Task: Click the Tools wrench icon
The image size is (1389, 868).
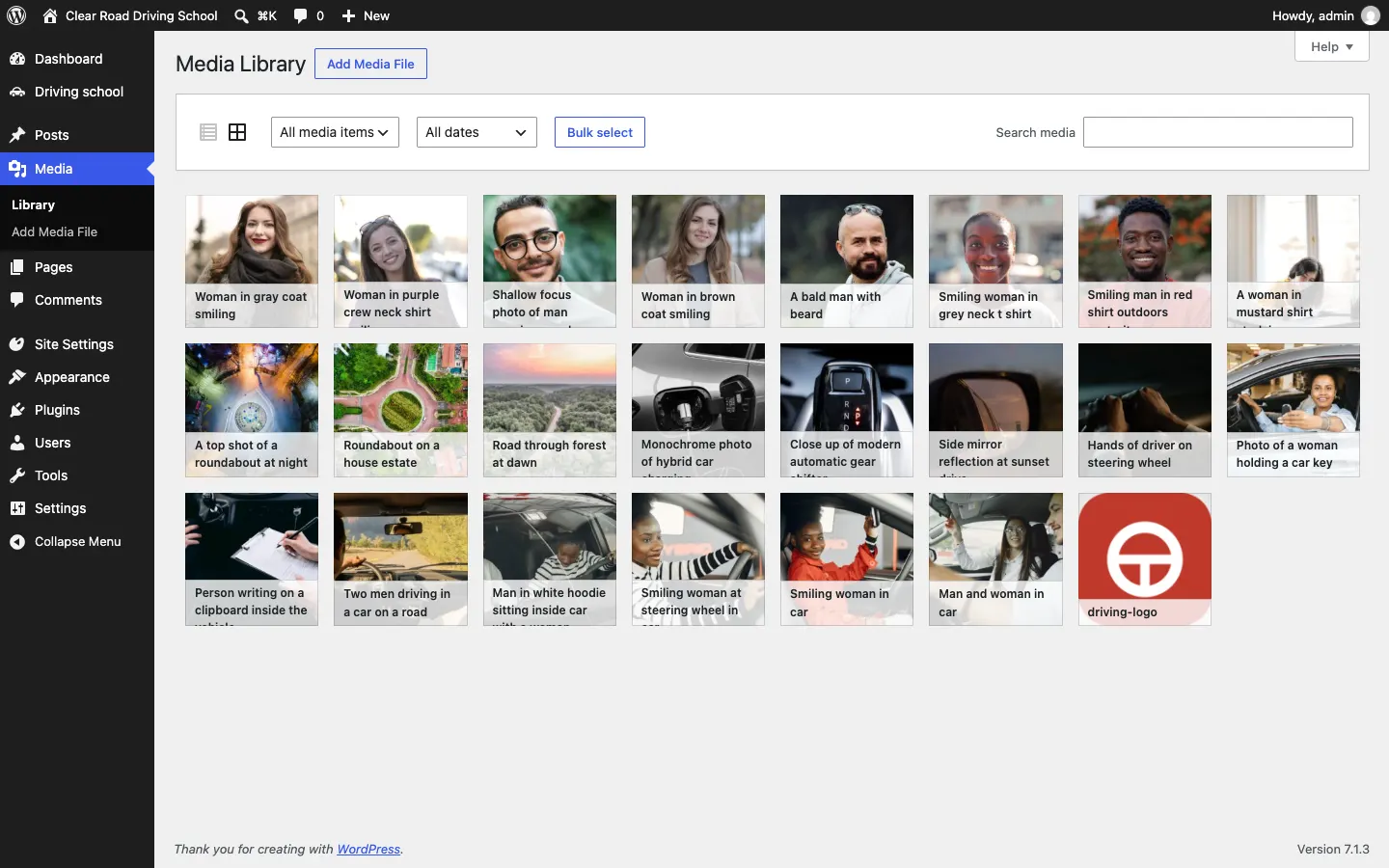Action: click(17, 475)
